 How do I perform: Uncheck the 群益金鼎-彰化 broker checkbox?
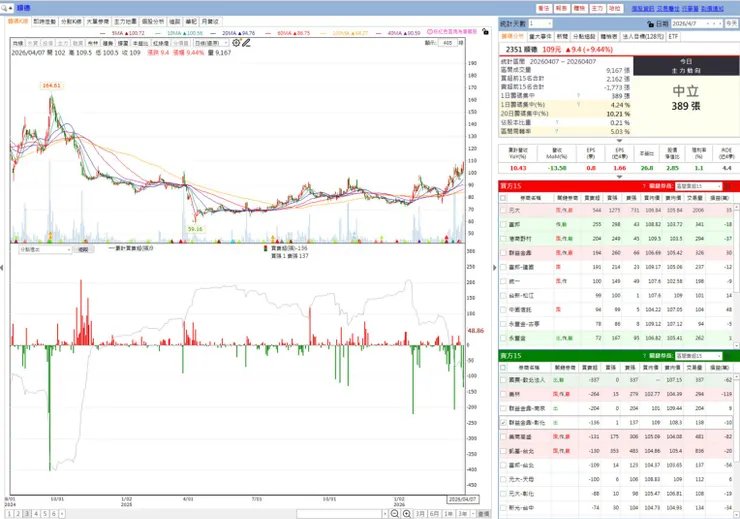click(x=503, y=423)
